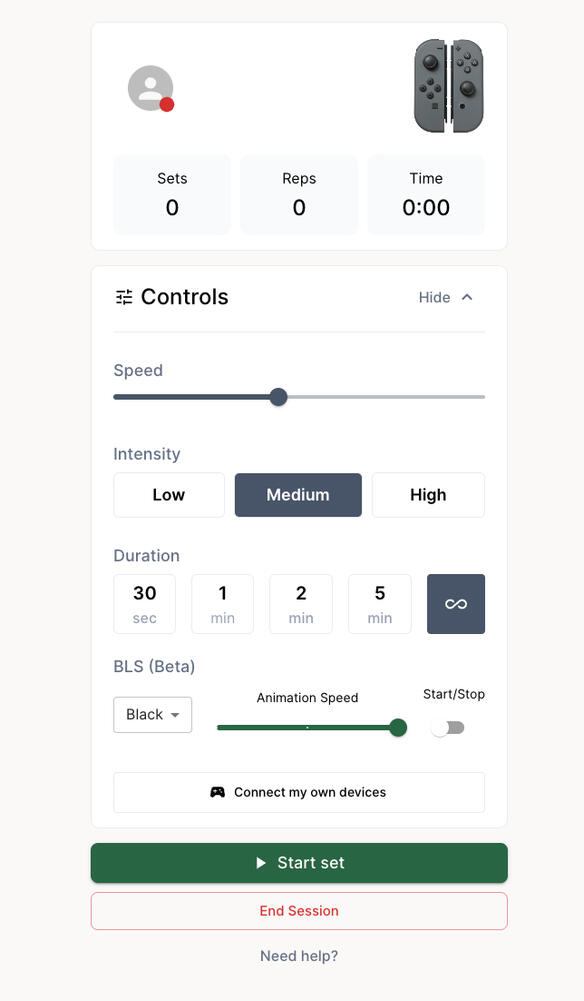Click the gamepad icon beside Connect
The width and height of the screenshot is (584, 1001).
[x=218, y=792]
